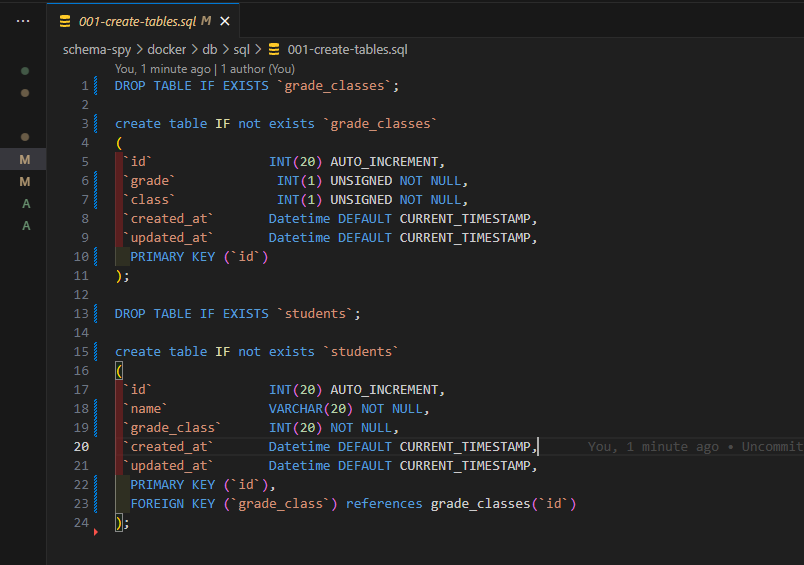The height and width of the screenshot is (565, 804).
Task: Click 001-create-tables.sql breadcrumb file name
Action: (347, 50)
